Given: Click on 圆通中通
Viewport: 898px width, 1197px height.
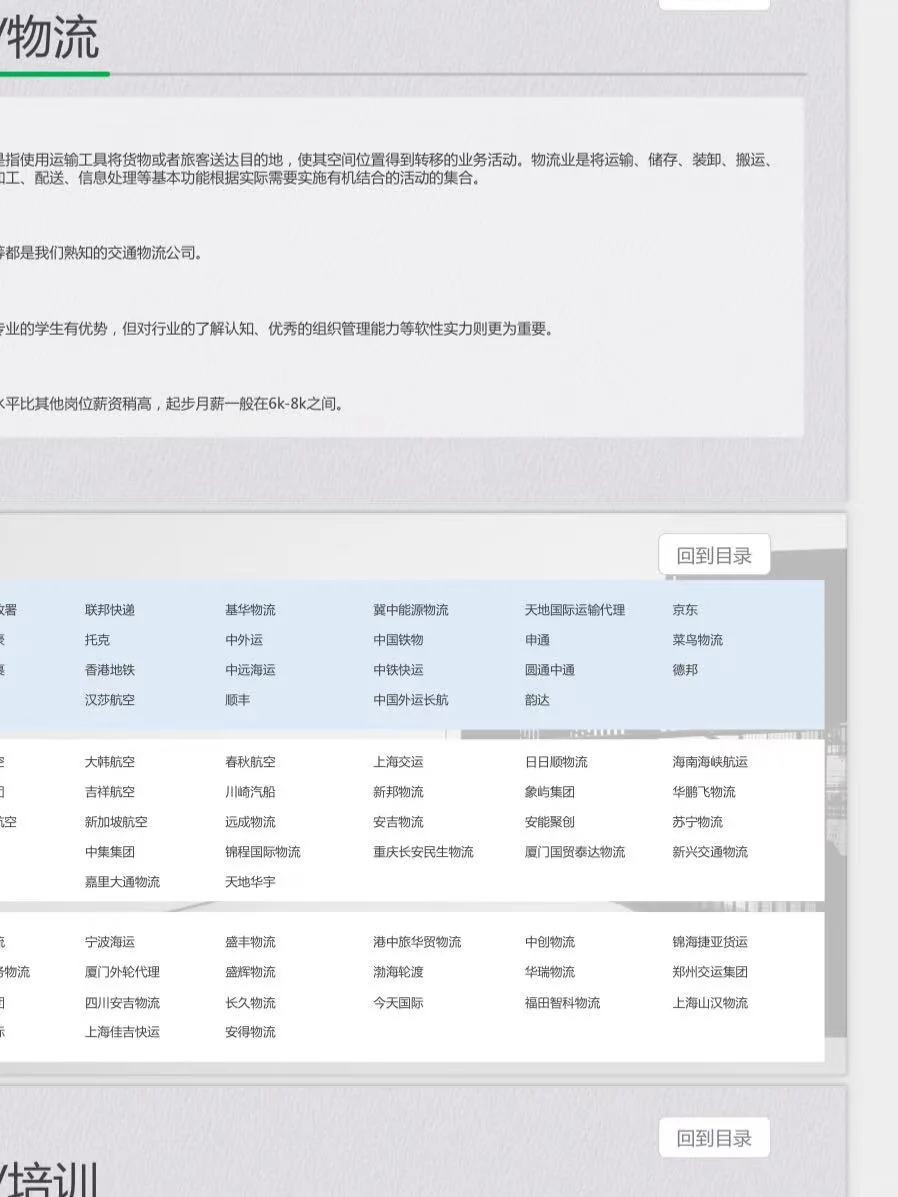Looking at the screenshot, I should 550,669.
